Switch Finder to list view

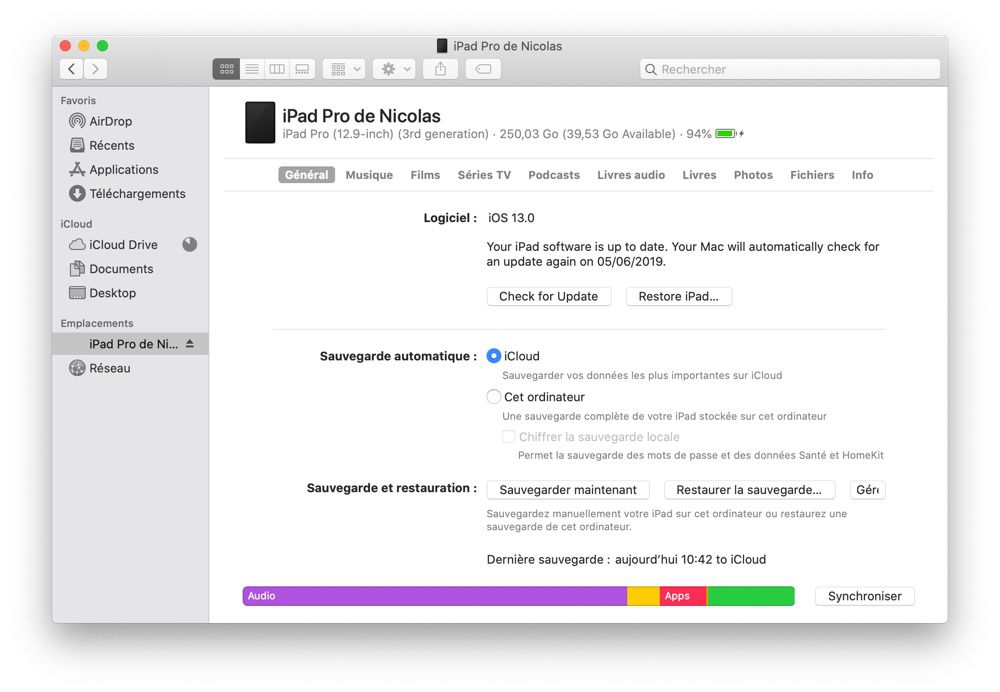pos(252,69)
